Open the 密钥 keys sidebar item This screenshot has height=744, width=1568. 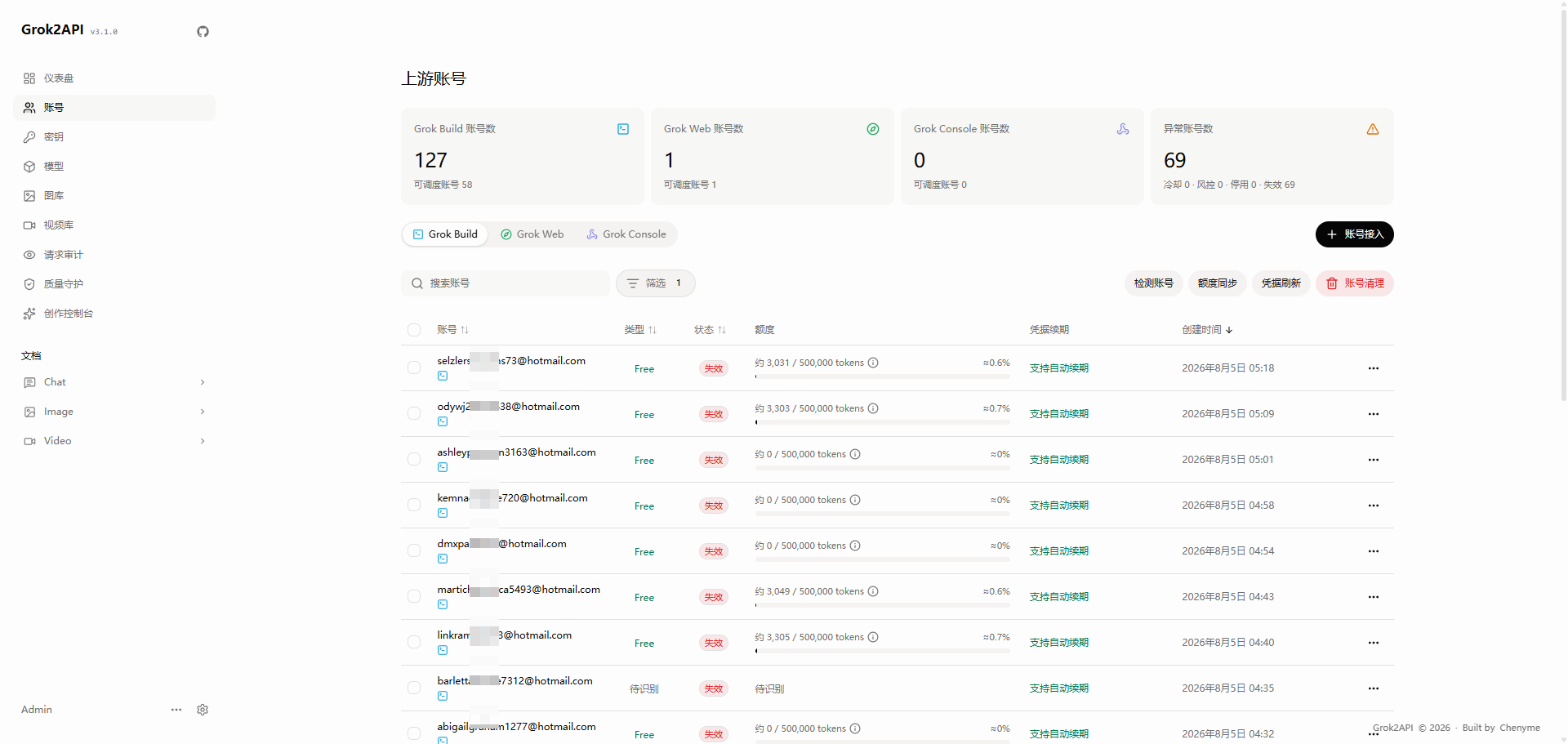(114, 137)
